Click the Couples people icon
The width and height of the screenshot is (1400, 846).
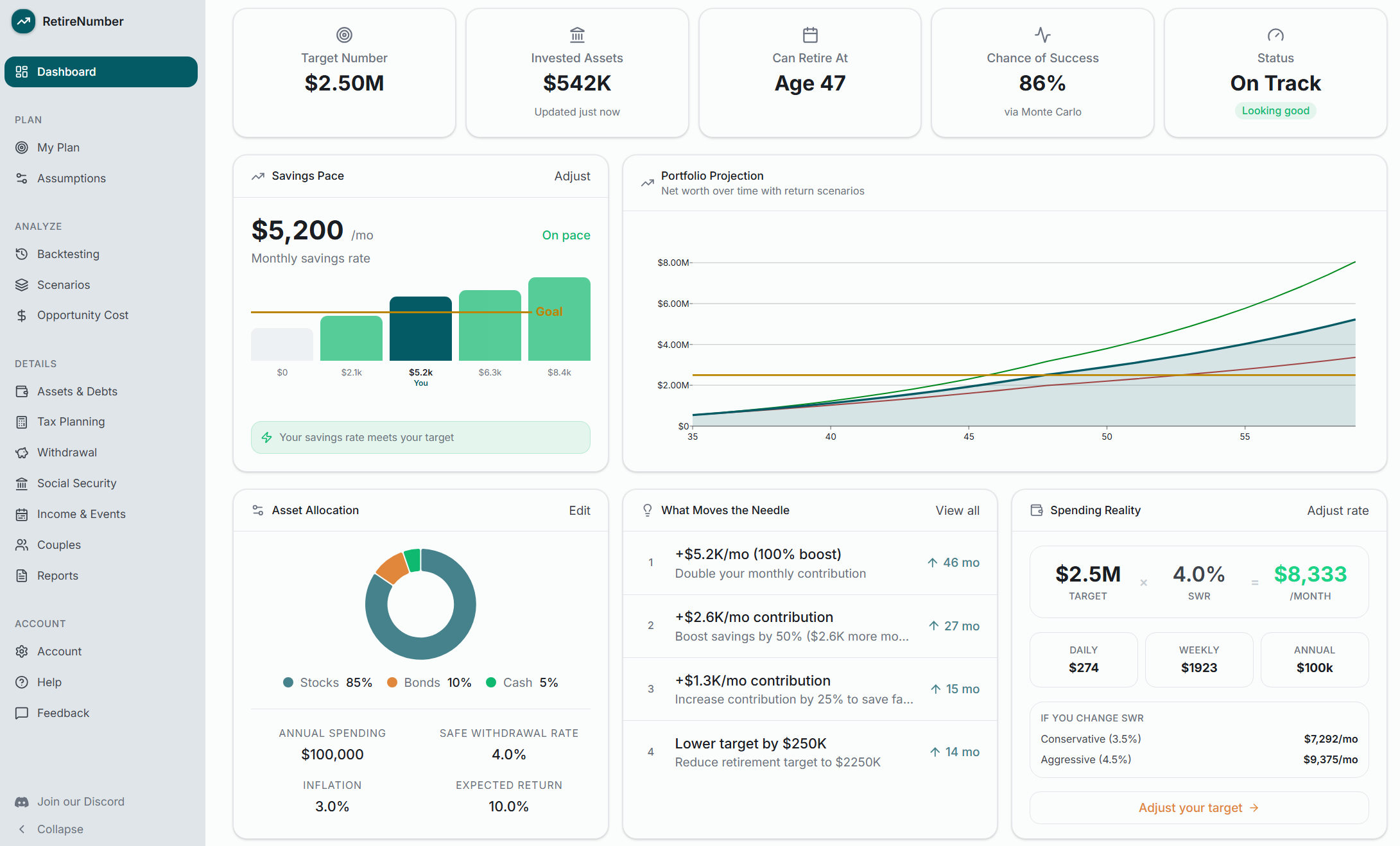[x=22, y=545]
